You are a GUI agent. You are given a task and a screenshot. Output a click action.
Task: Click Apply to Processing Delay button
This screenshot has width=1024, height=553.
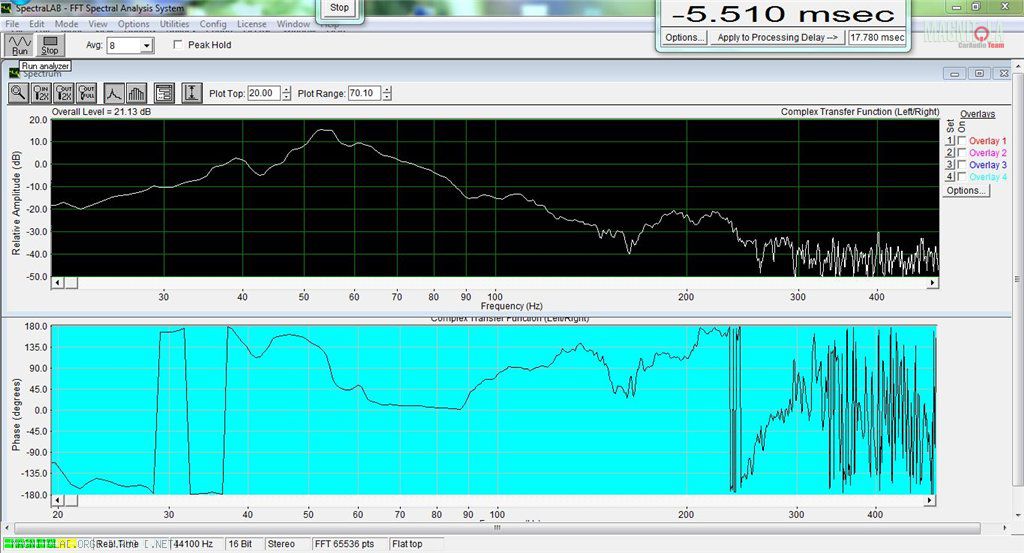coord(777,37)
